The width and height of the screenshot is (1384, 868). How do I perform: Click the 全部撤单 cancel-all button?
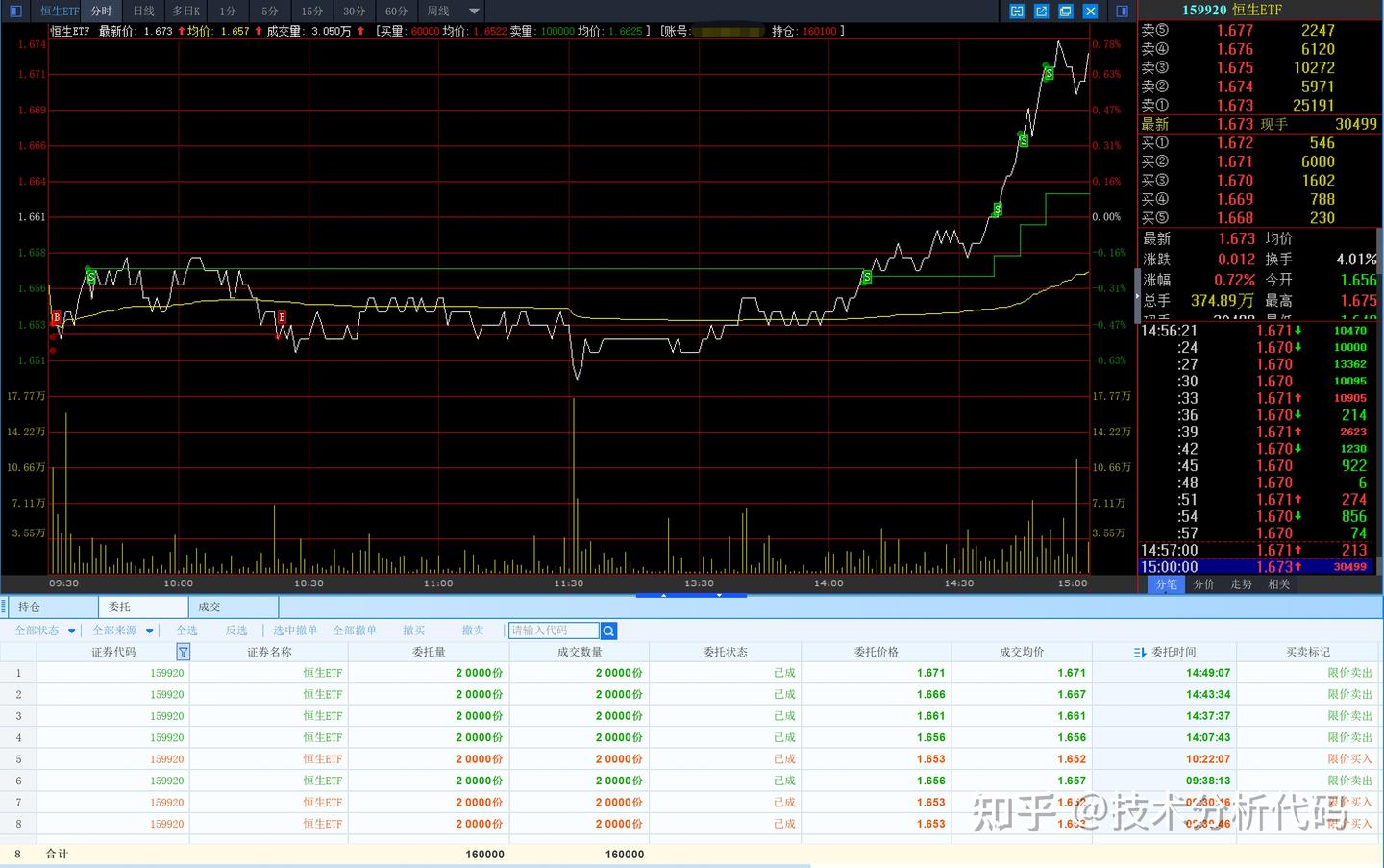click(x=355, y=631)
